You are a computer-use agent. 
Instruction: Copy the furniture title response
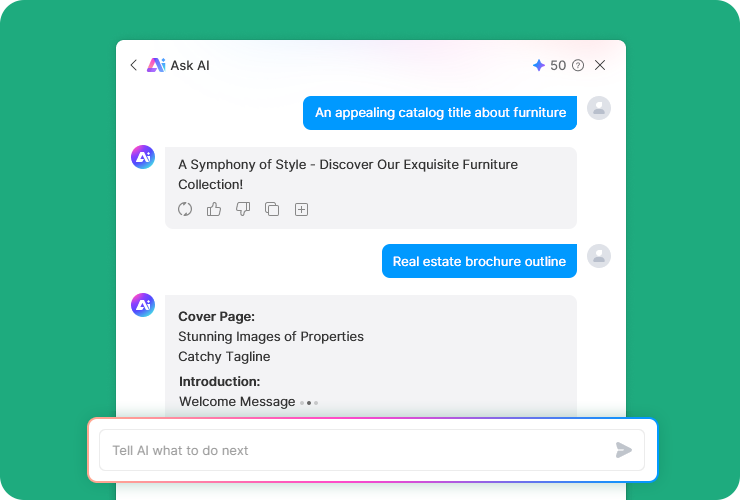[x=272, y=209]
